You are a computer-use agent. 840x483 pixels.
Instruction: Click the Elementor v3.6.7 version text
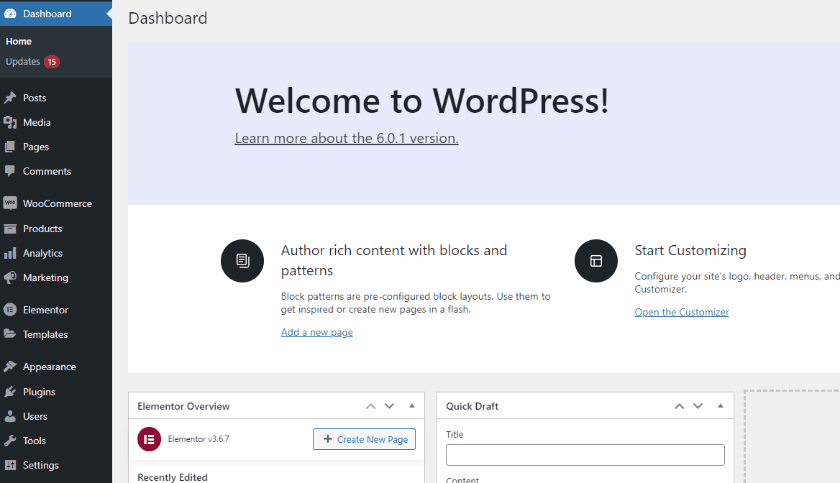[x=198, y=439]
